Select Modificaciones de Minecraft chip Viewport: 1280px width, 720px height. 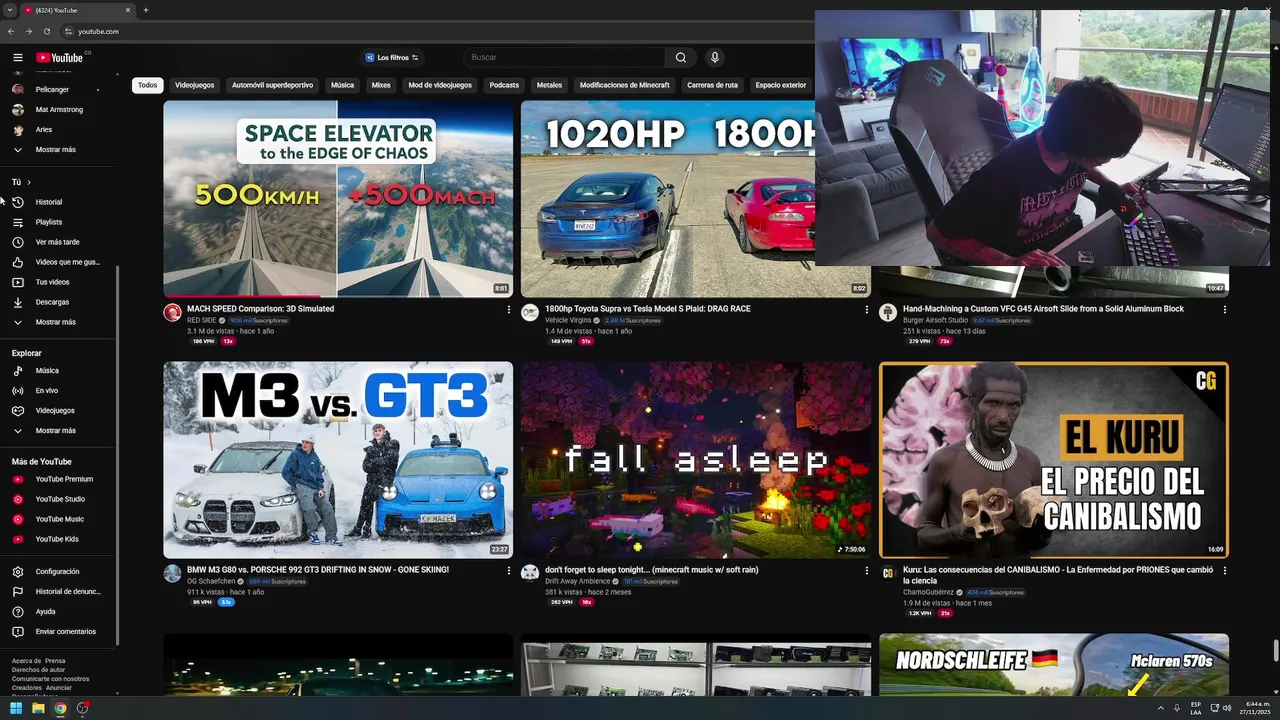point(625,85)
